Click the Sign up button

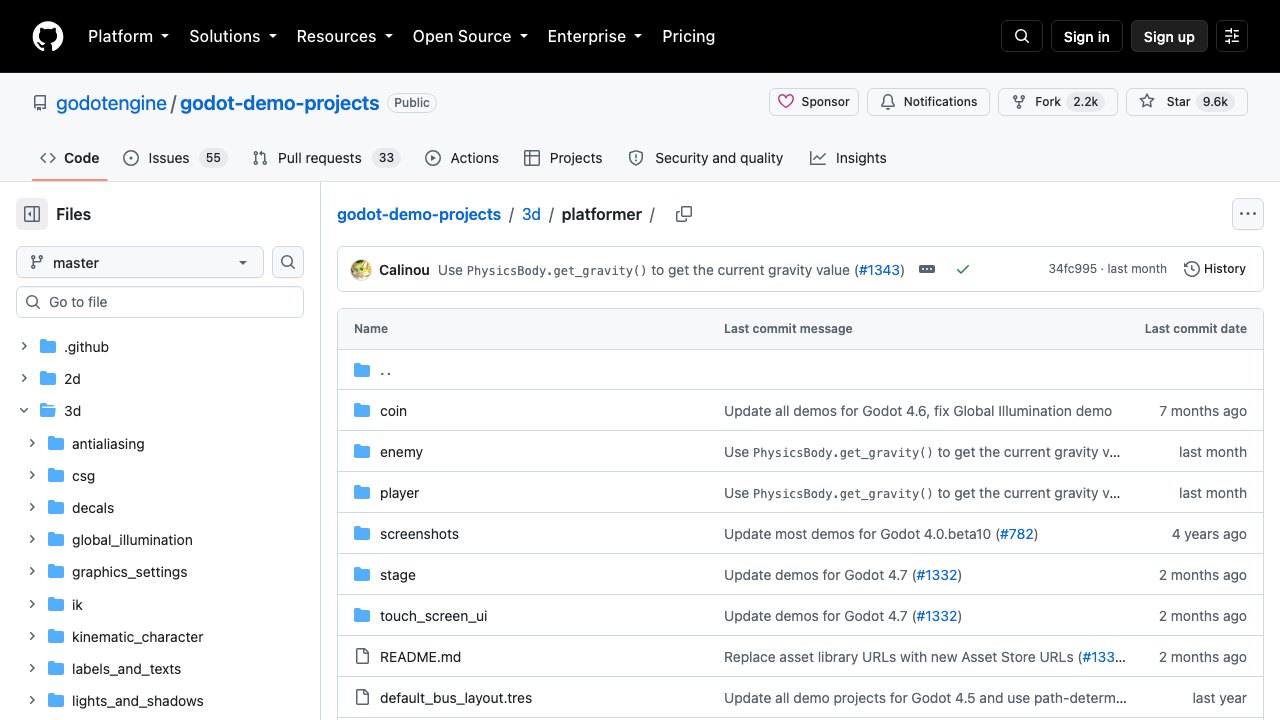point(1169,36)
